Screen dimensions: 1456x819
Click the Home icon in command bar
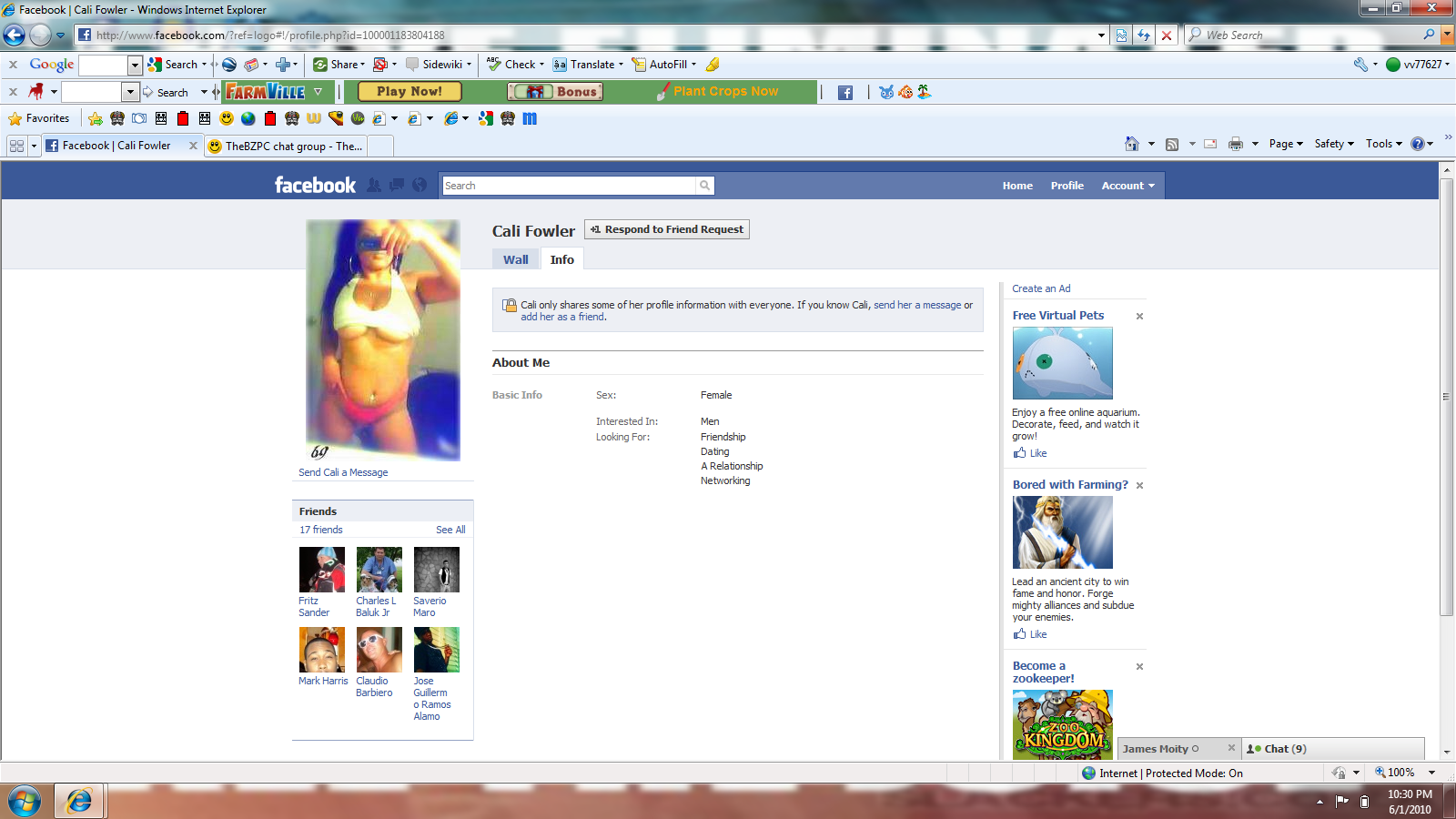(x=1131, y=144)
